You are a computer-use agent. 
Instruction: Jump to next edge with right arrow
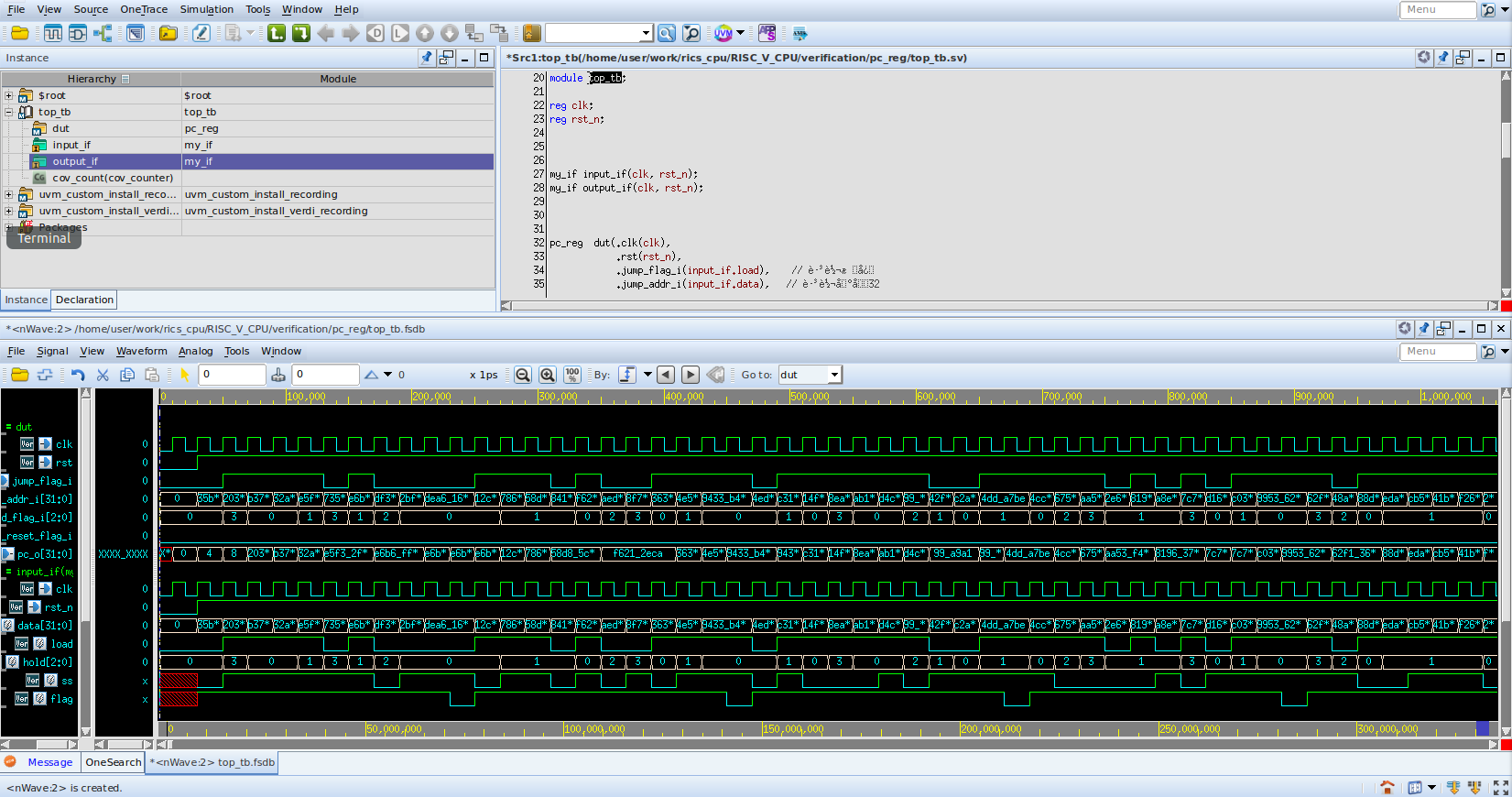point(691,375)
